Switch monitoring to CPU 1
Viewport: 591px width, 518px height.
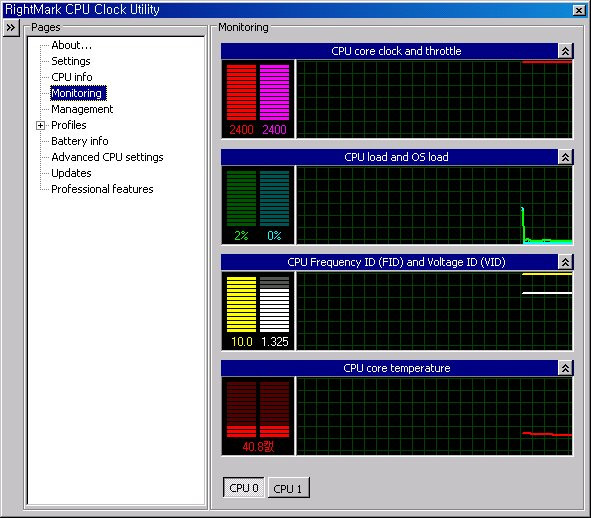point(289,488)
